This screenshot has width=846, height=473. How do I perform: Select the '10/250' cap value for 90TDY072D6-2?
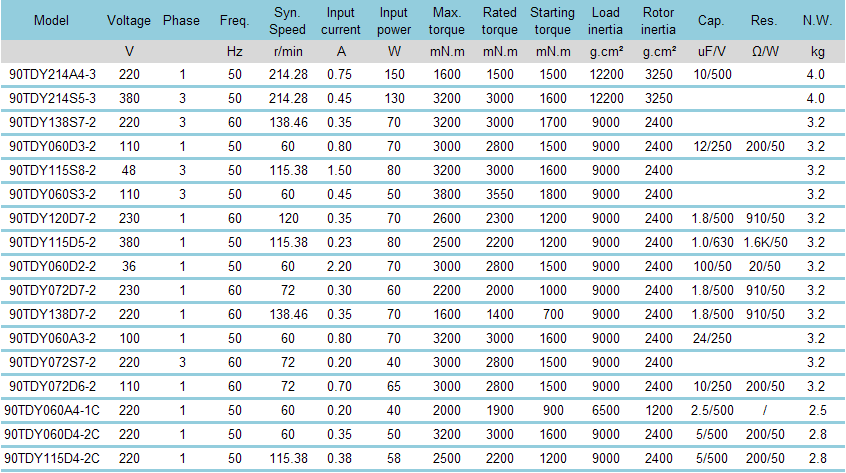(x=712, y=386)
